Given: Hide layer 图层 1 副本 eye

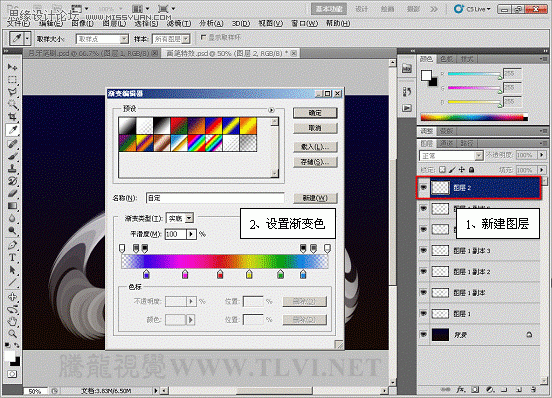Looking at the screenshot, I should [x=424, y=292].
